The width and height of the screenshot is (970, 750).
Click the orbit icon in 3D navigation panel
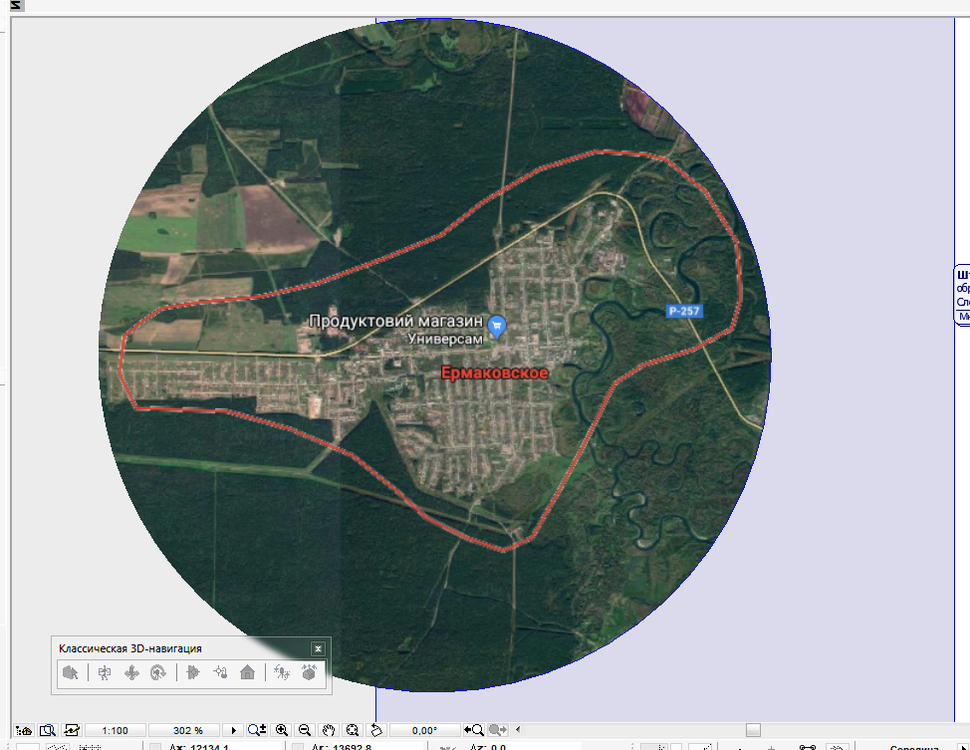(157, 673)
